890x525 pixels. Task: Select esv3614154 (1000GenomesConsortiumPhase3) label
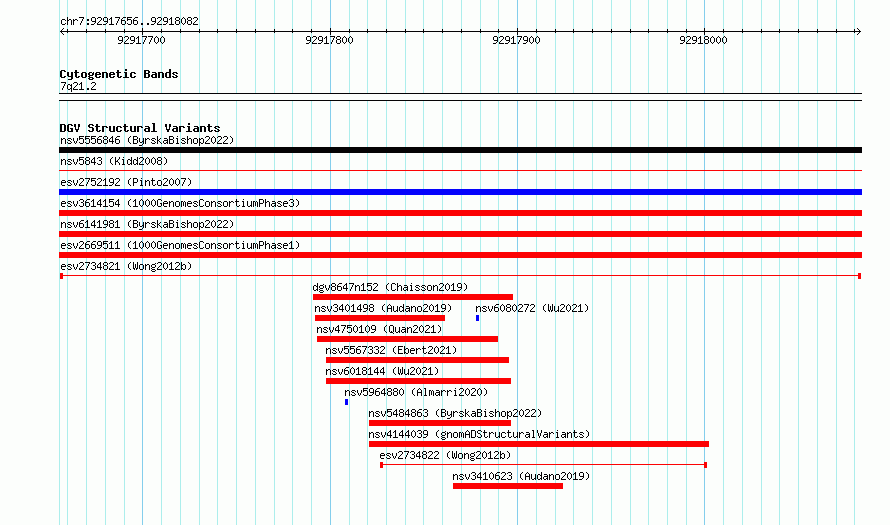point(180,203)
